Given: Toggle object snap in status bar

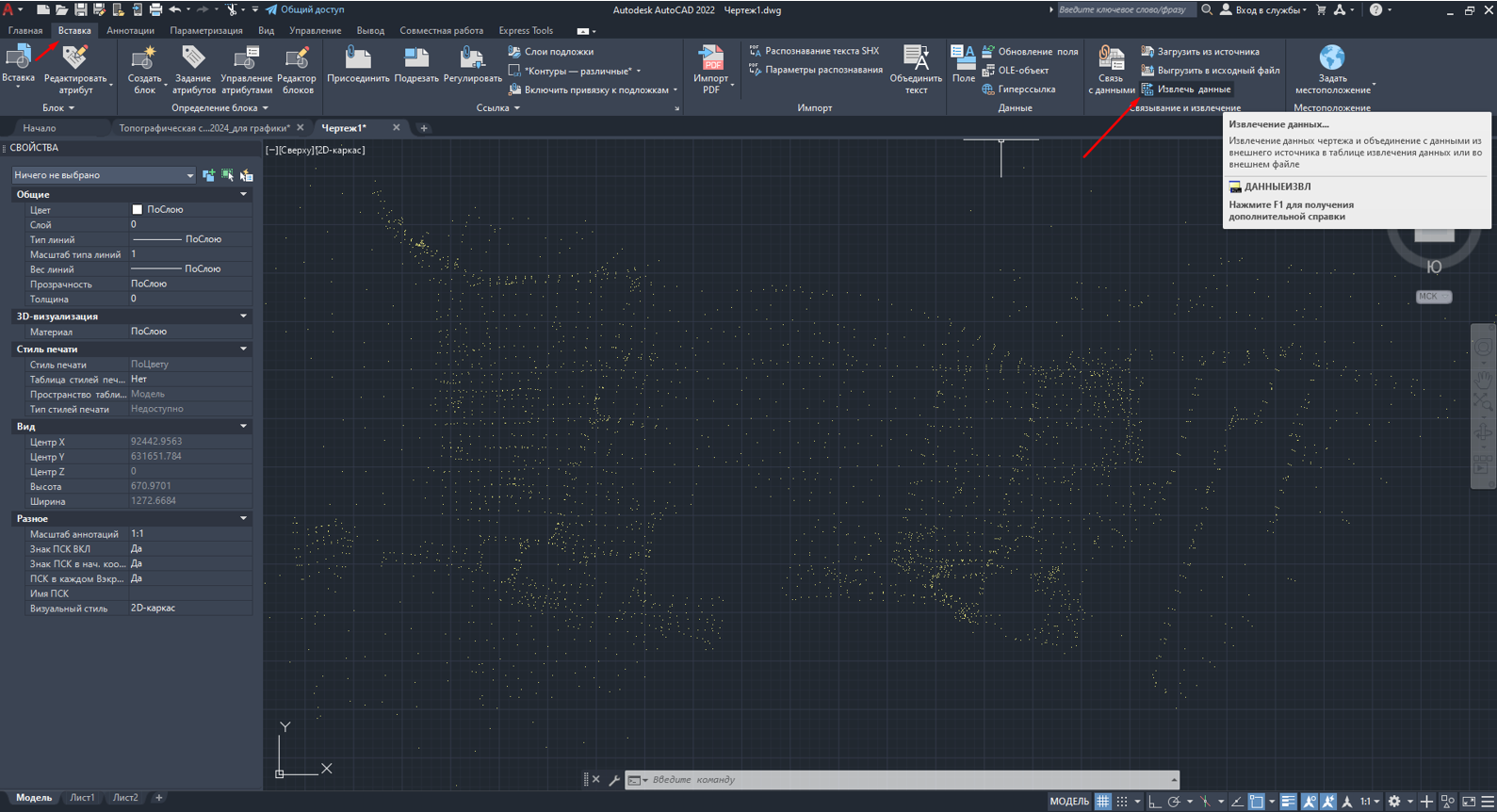Looking at the screenshot, I should coord(1256,802).
